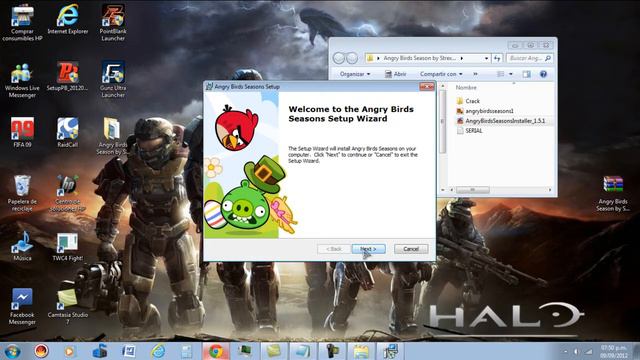Screen dimensions: 640x360
Task: Open Angry Birds Season WinRAR archive on desktop
Action: pyautogui.click(x=613, y=193)
